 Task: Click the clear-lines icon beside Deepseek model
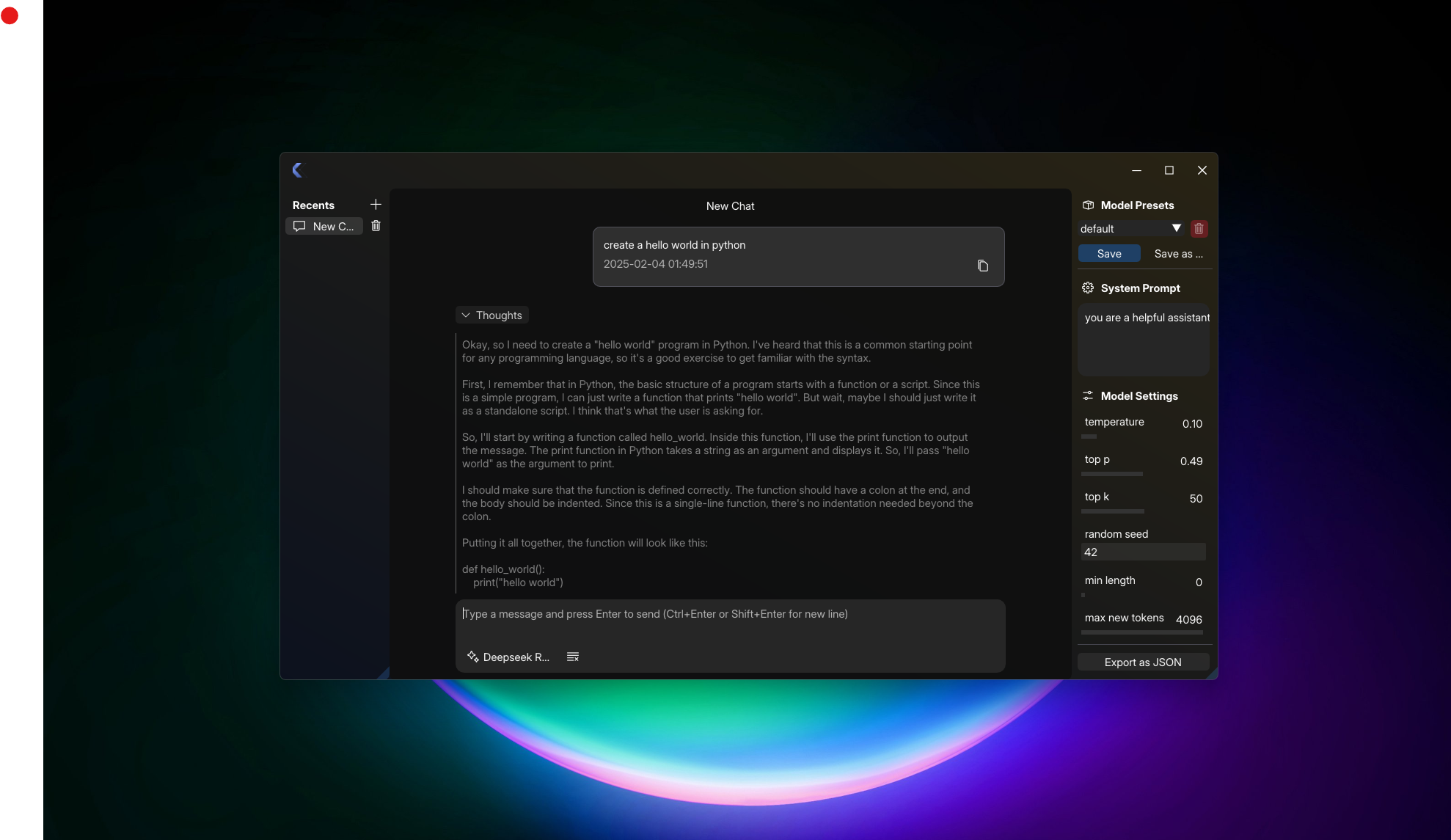573,657
